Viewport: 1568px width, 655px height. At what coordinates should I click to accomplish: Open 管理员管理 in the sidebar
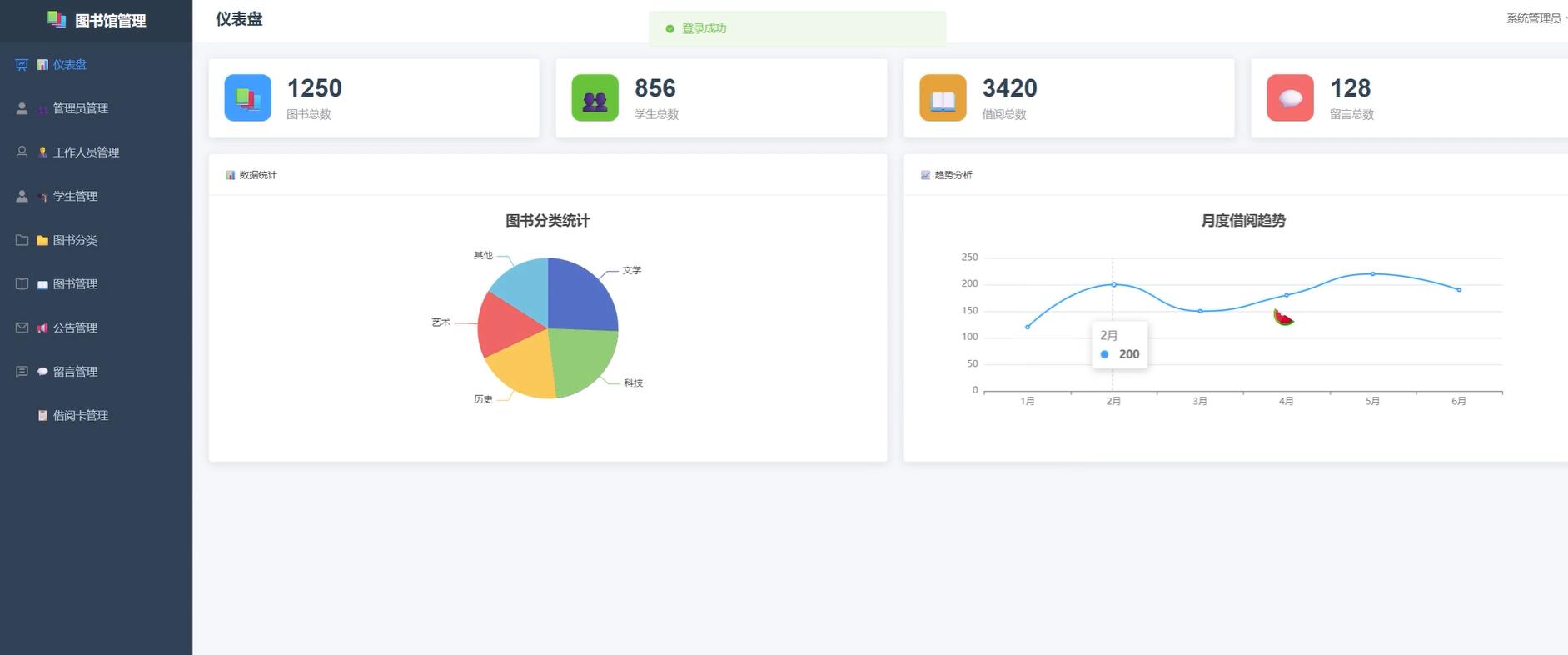[x=96, y=108]
